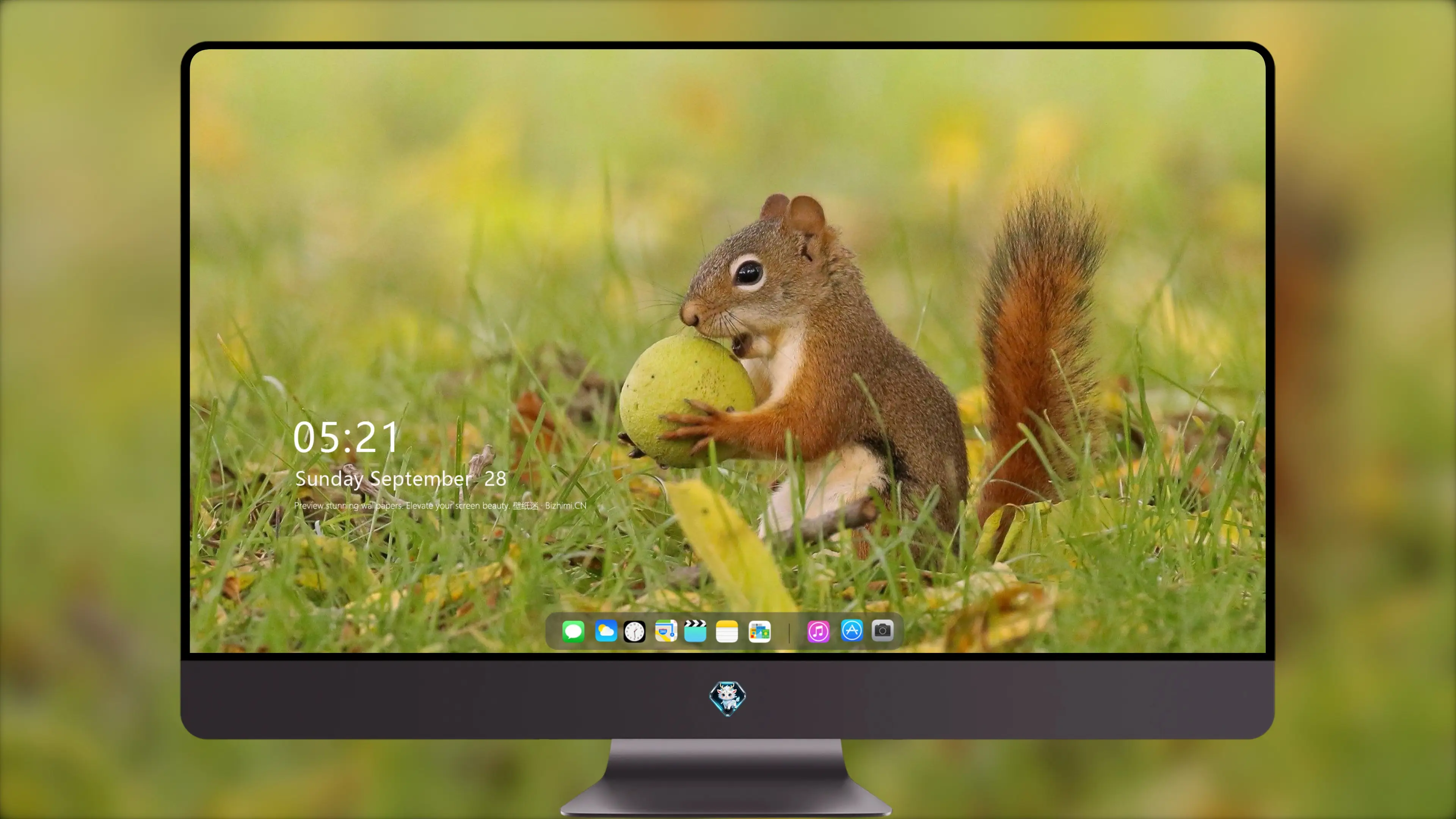Open the blue App Store icon
Image resolution: width=1456 pixels, height=819 pixels.
[852, 630]
